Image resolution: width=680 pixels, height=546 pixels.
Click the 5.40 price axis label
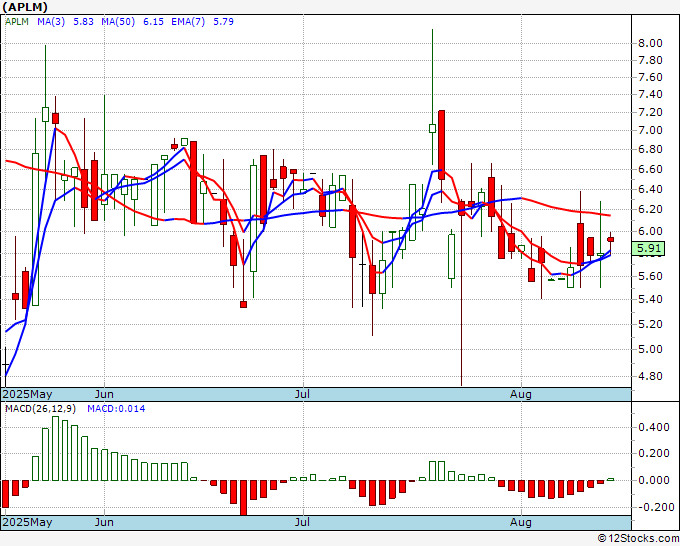pyautogui.click(x=650, y=299)
